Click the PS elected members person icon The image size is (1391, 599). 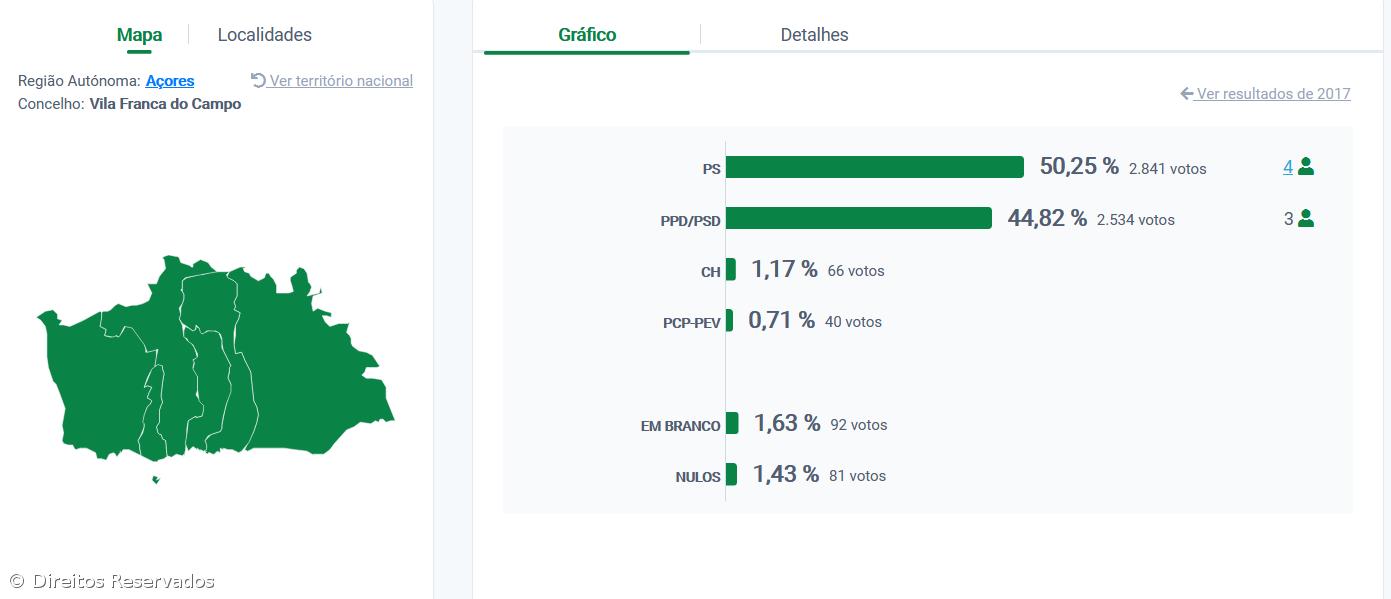[x=1305, y=167]
